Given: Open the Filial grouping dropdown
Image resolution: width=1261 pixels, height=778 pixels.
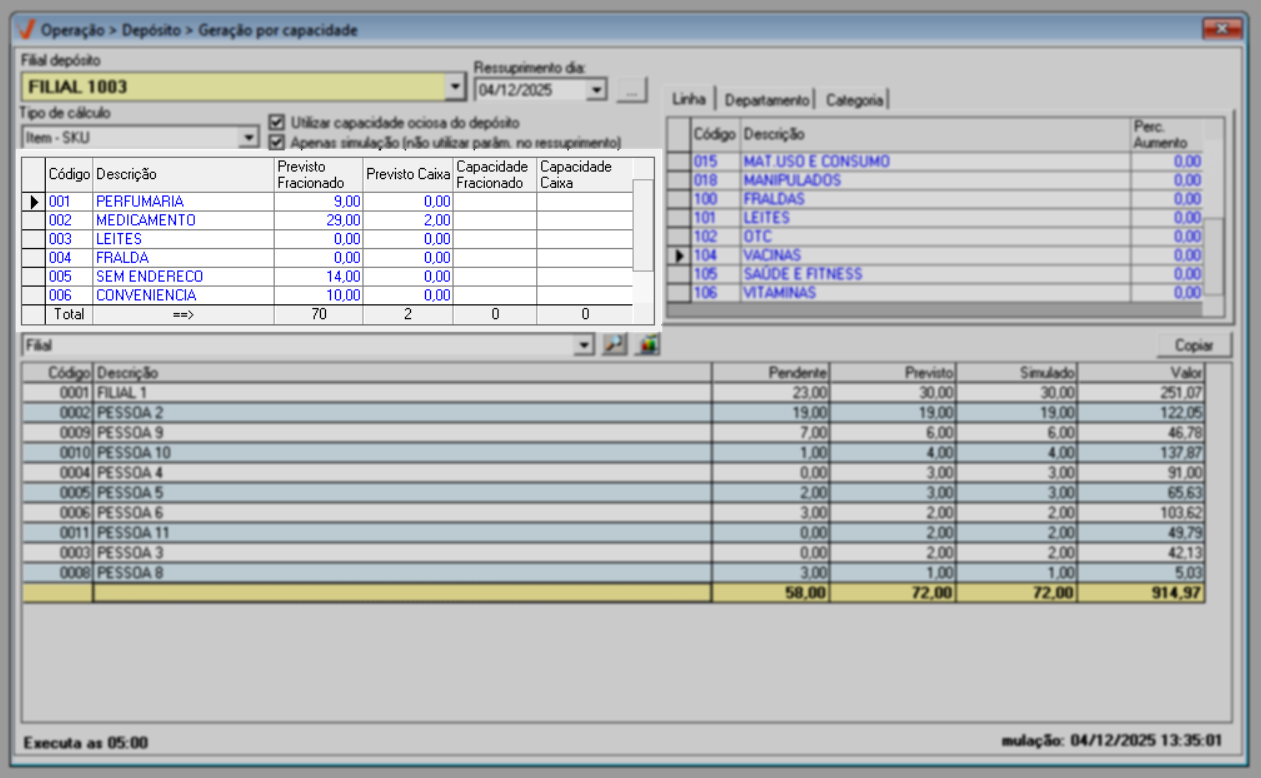Looking at the screenshot, I should tap(584, 345).
